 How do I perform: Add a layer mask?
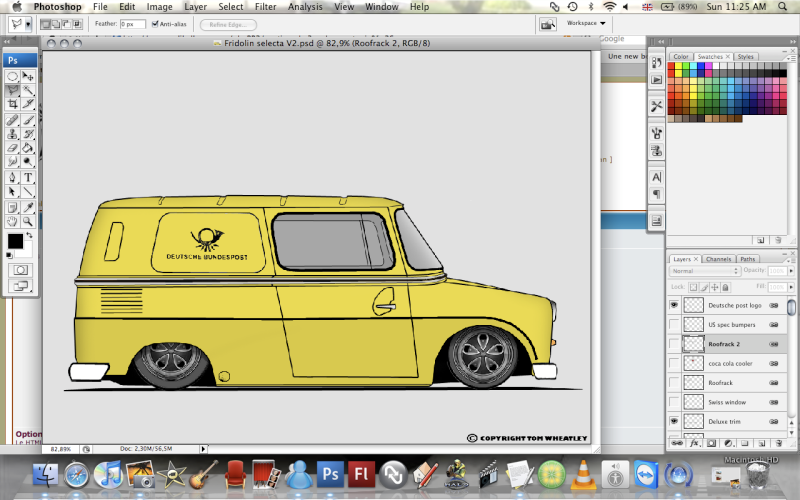711,443
